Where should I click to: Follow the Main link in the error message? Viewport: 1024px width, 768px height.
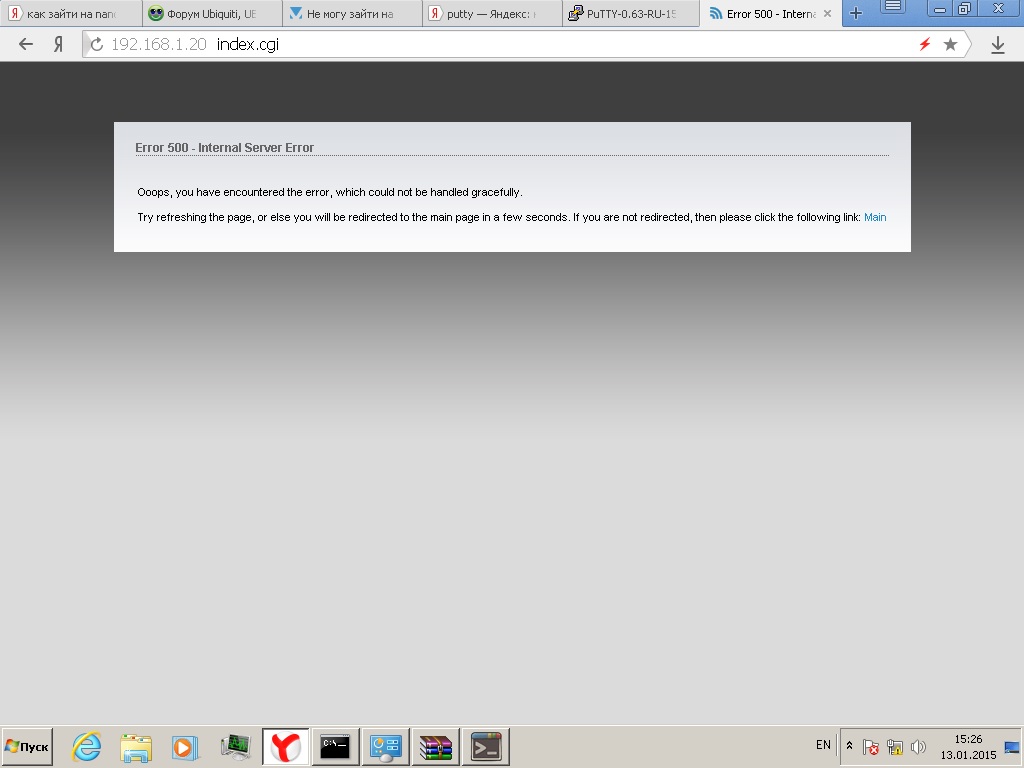coord(874,217)
